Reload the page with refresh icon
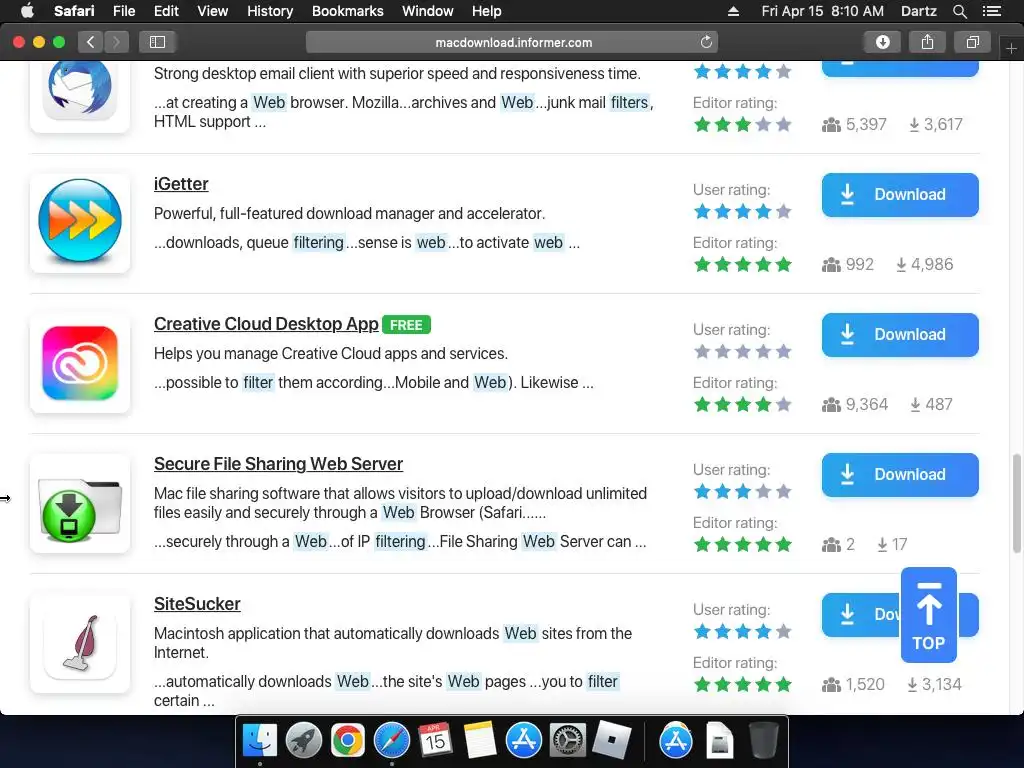Screen dimensions: 1024x768 click(x=706, y=42)
